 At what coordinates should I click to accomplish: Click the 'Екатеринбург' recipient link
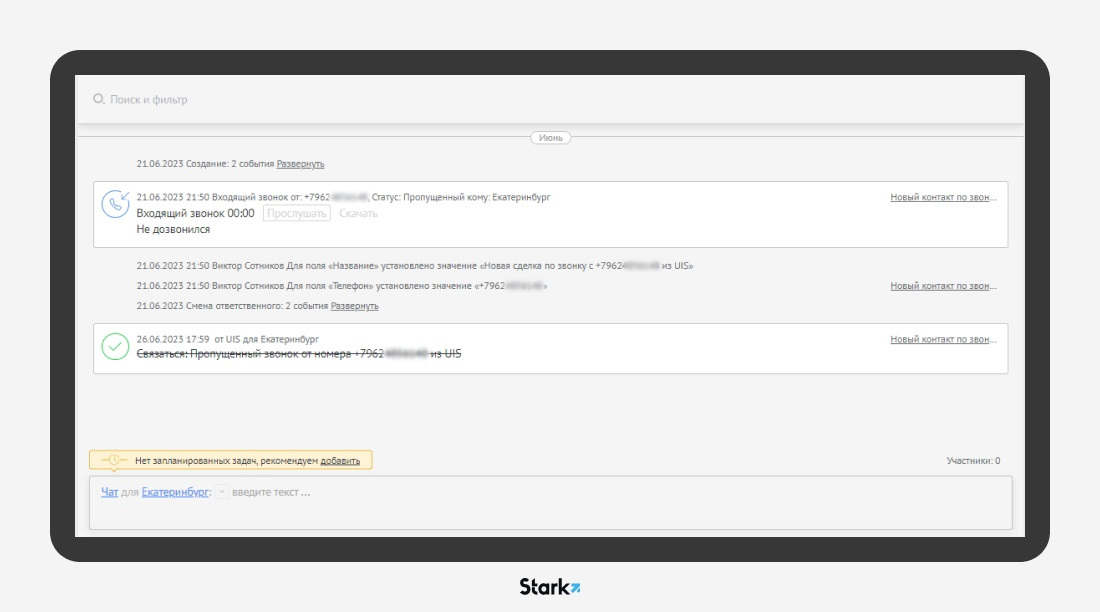pos(175,492)
